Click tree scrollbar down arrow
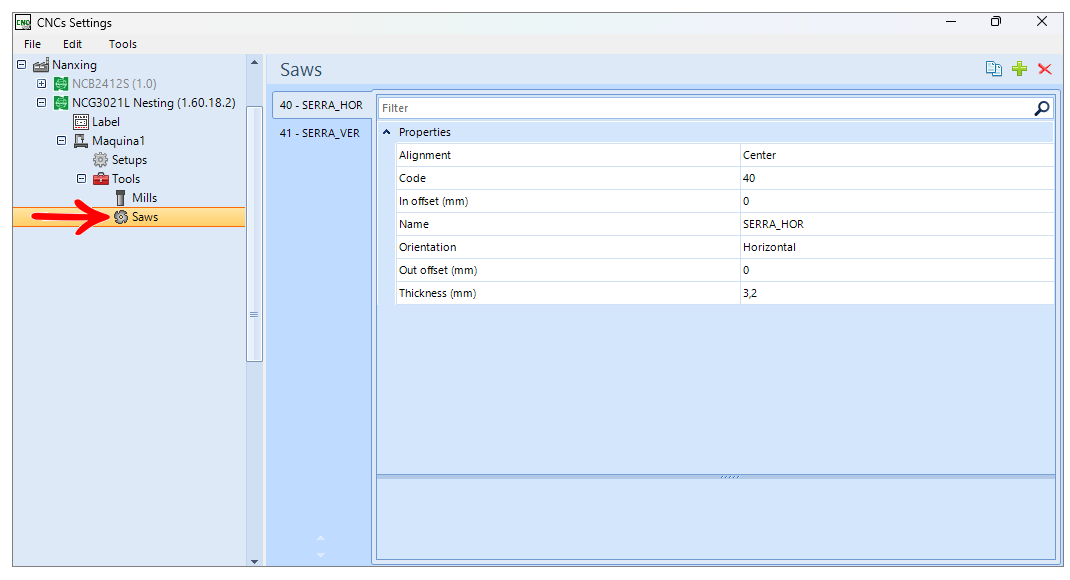1070x580 pixels. [x=255, y=562]
